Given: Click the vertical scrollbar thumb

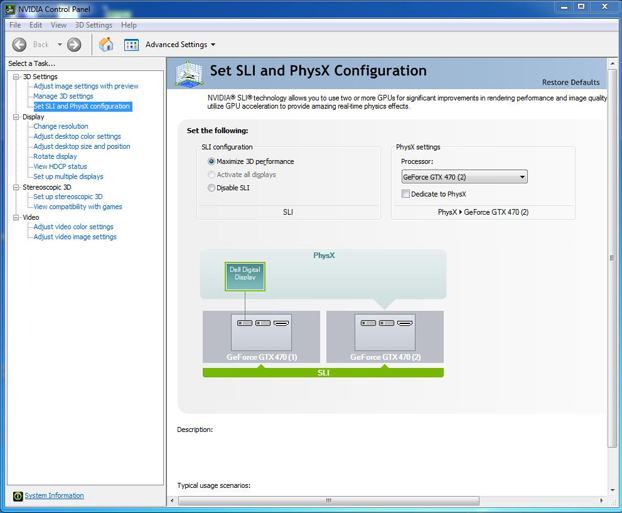Looking at the screenshot, I should 612,258.
